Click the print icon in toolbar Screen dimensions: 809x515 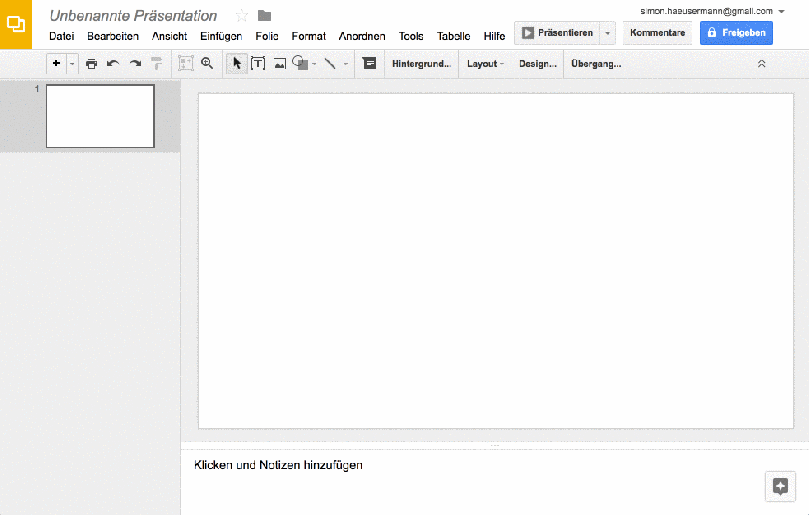pos(91,63)
